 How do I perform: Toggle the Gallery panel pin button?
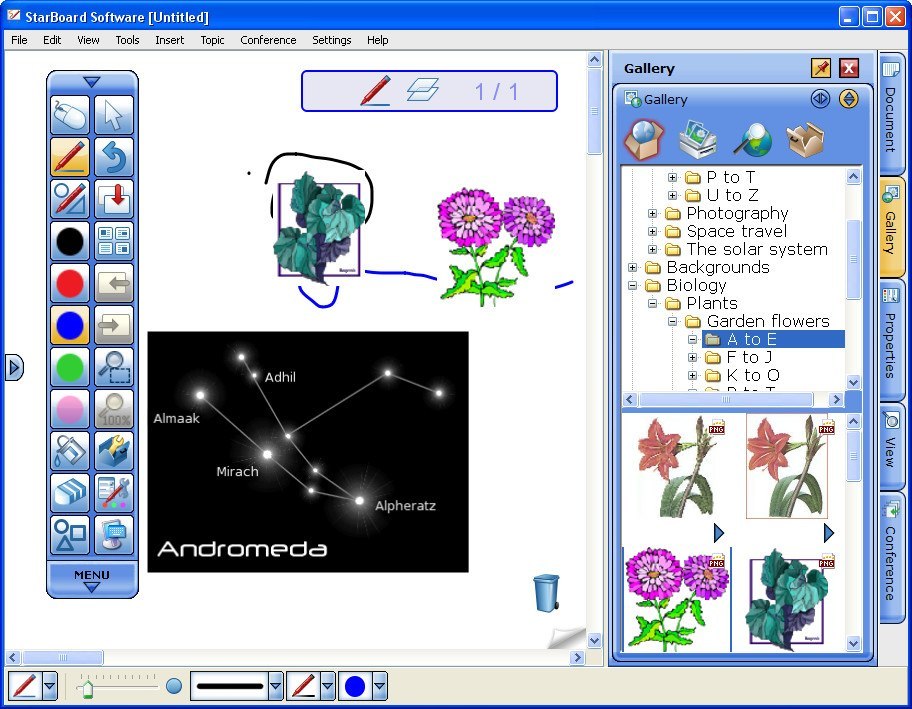[x=821, y=68]
